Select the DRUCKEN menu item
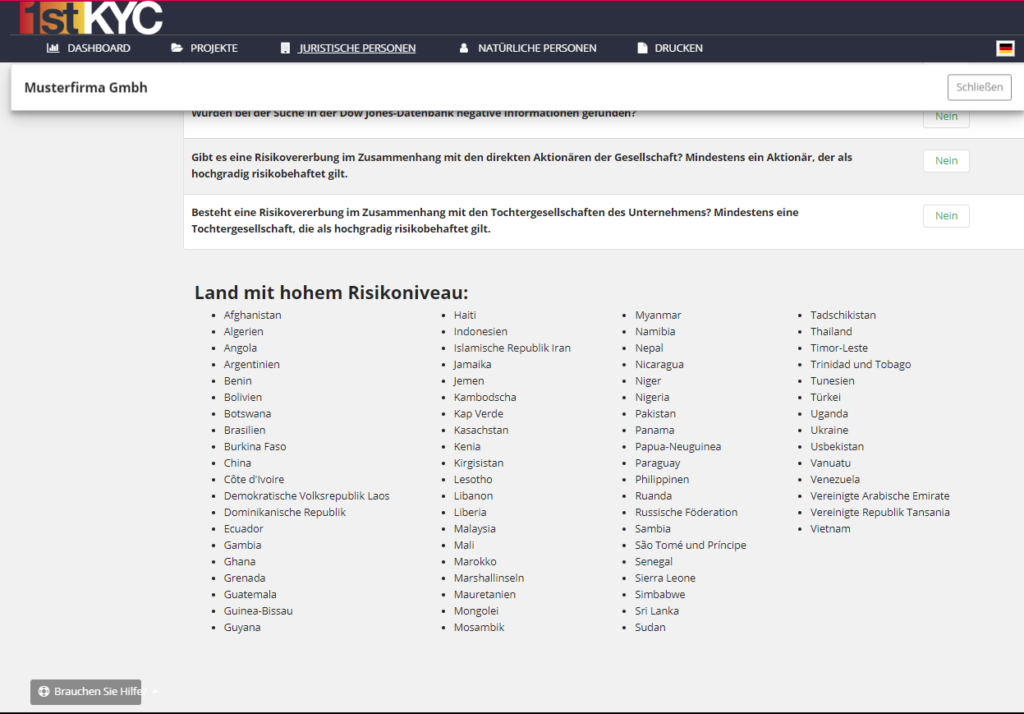The width and height of the screenshot is (1024, 714). (x=679, y=48)
